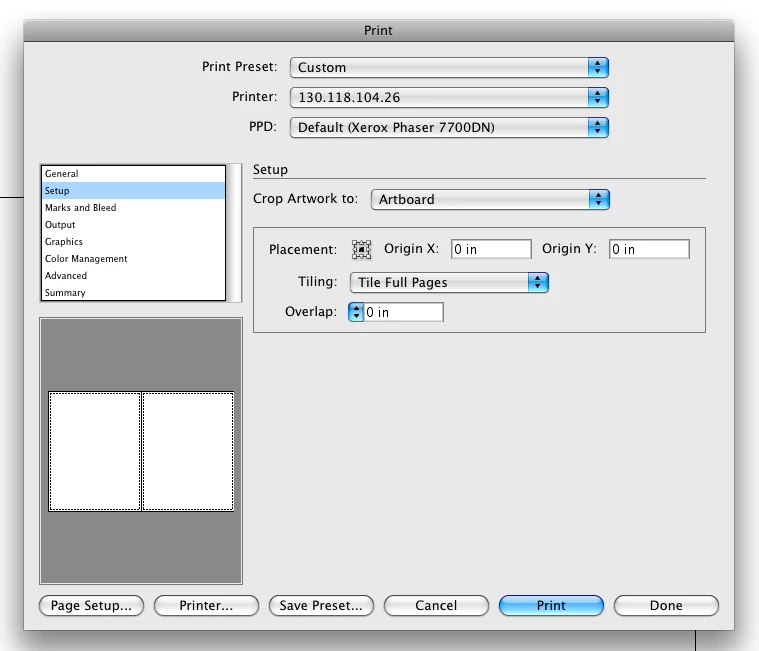The width and height of the screenshot is (759, 651).
Task: Select Graphics in the options list
Action: 133,242
